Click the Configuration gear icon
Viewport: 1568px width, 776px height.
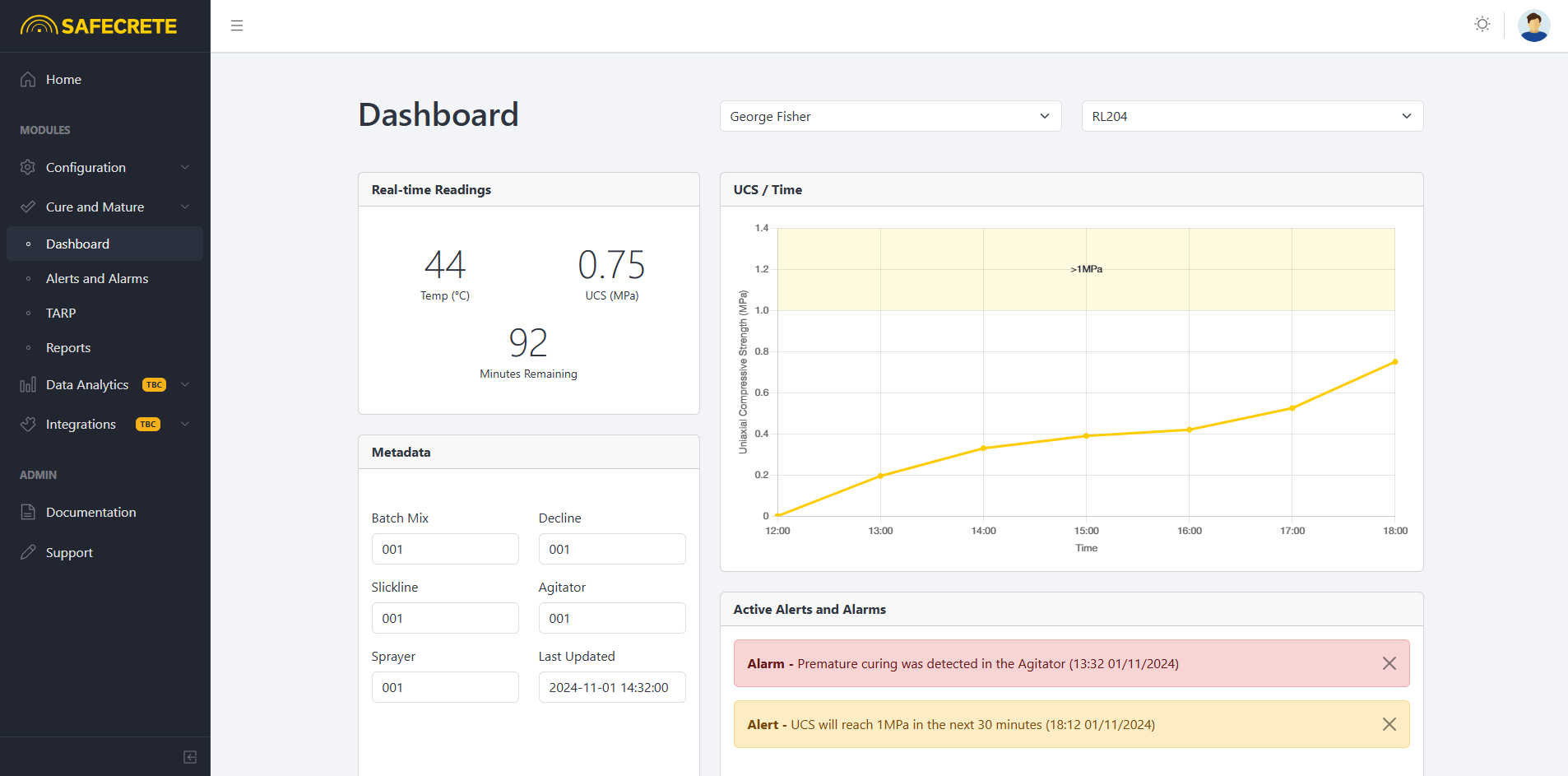(x=28, y=168)
